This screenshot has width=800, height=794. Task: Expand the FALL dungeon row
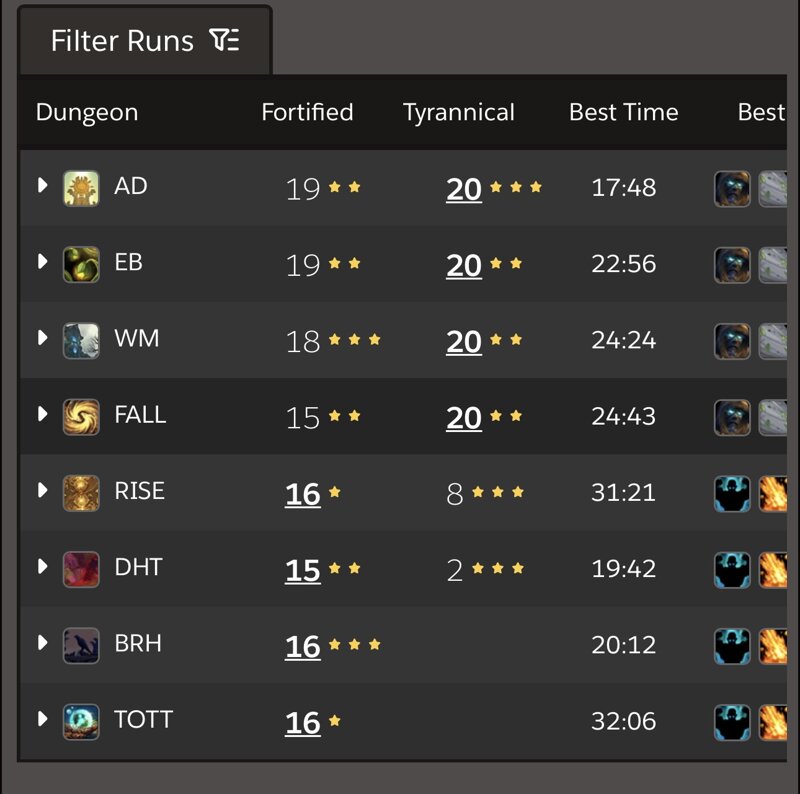[43, 414]
